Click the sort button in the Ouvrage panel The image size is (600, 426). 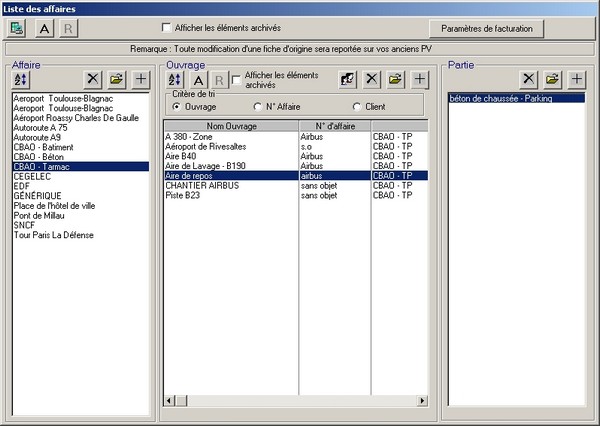click(x=175, y=79)
